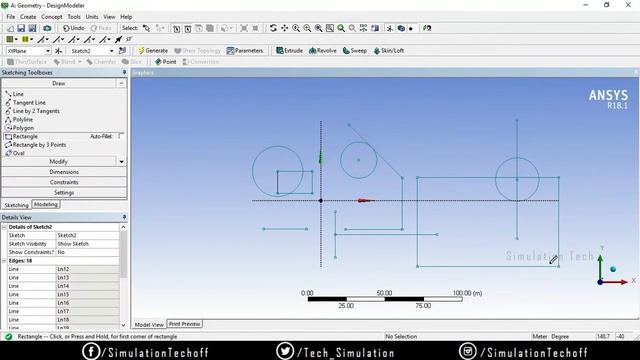
Task: Click the Box Zoom icon
Action: click(x=307, y=28)
